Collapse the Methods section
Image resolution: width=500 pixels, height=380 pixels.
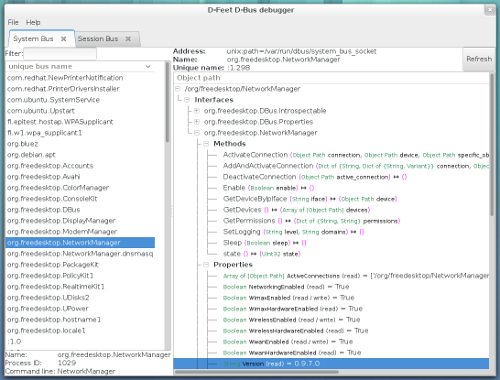[x=206, y=144]
